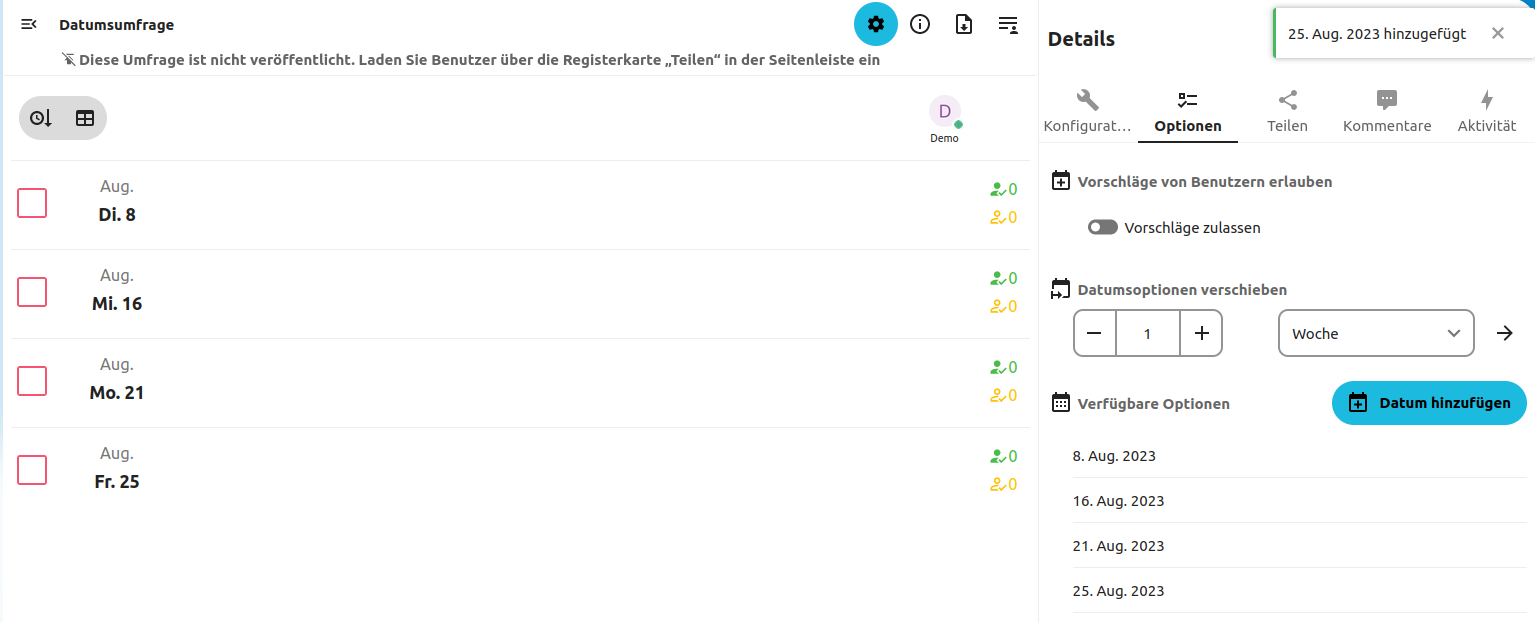Change date sort order icon
1535x623 pixels.
coord(41,118)
